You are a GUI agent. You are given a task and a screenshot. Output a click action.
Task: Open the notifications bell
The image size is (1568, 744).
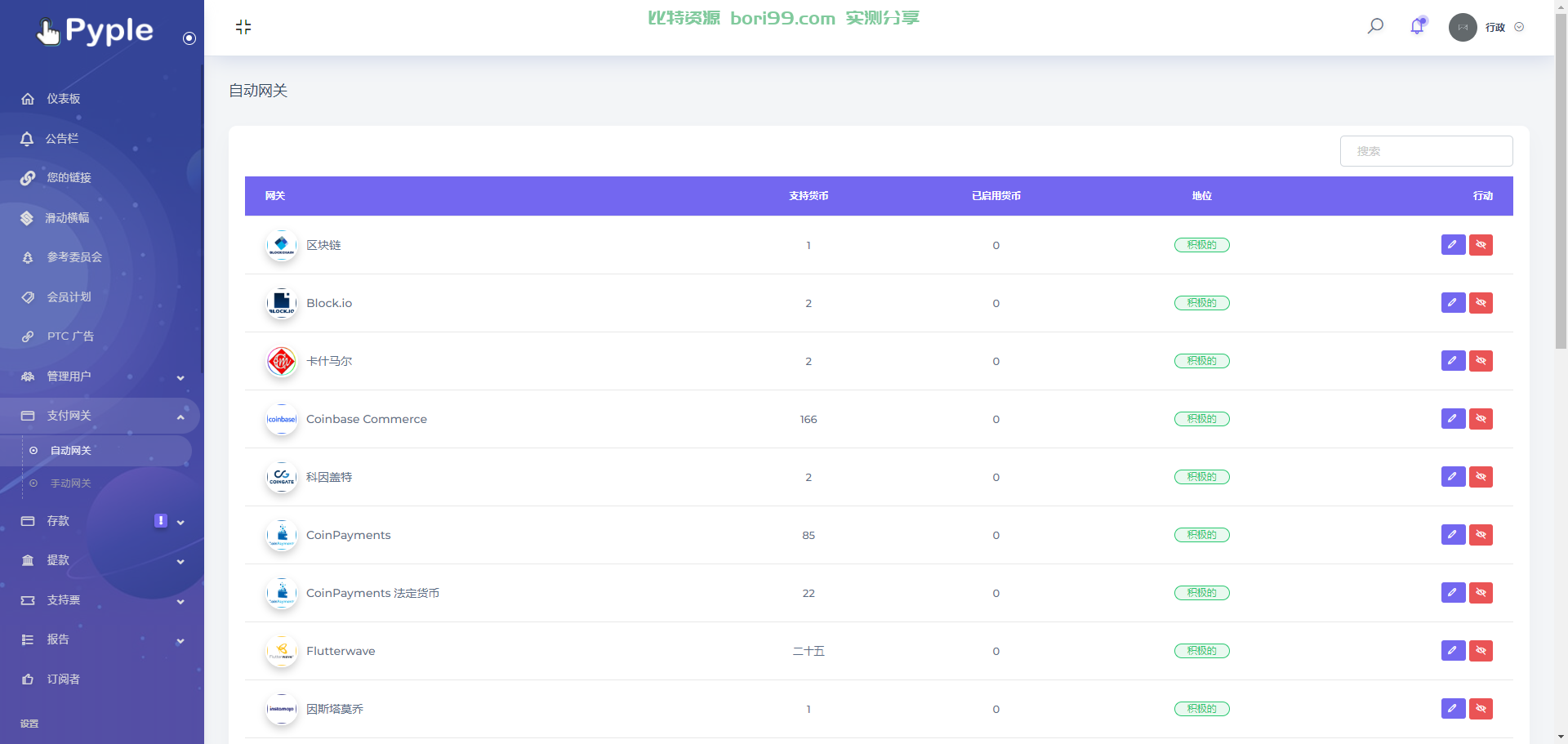[x=1418, y=26]
